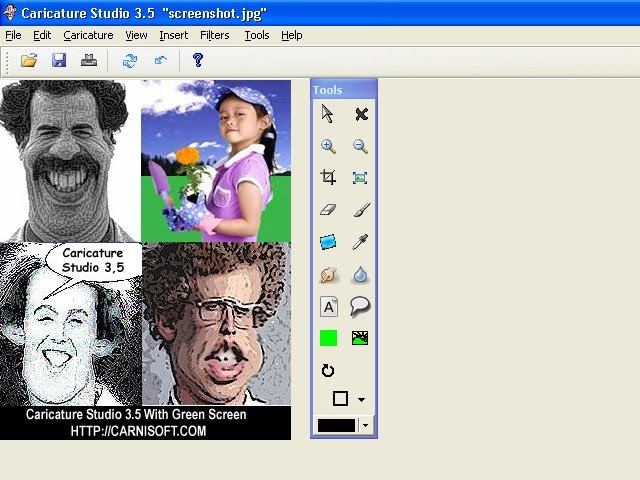Select the Speech bubble tool
The image size is (640, 480).
(x=360, y=306)
